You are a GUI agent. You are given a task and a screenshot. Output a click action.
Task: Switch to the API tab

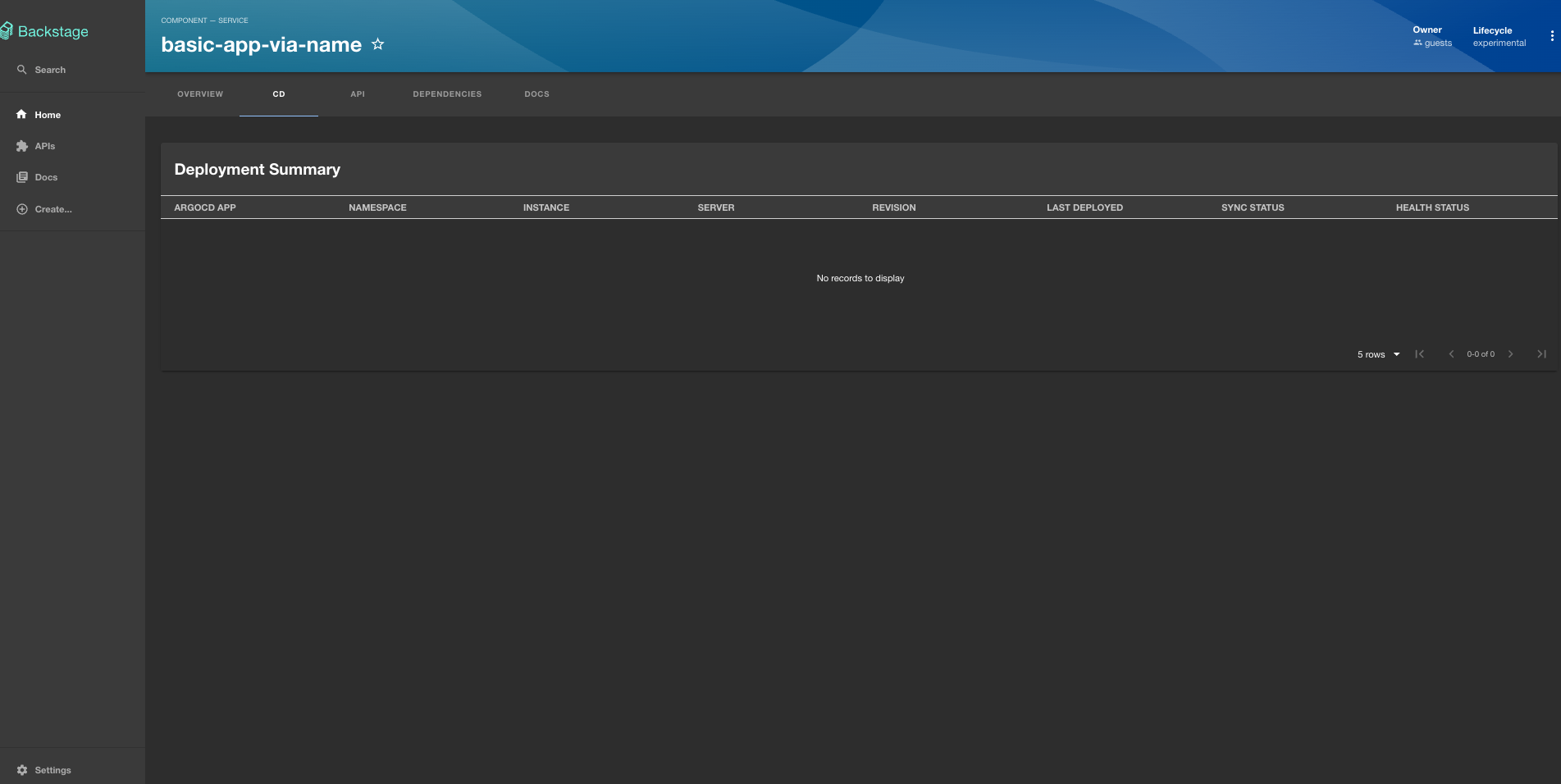coord(358,94)
